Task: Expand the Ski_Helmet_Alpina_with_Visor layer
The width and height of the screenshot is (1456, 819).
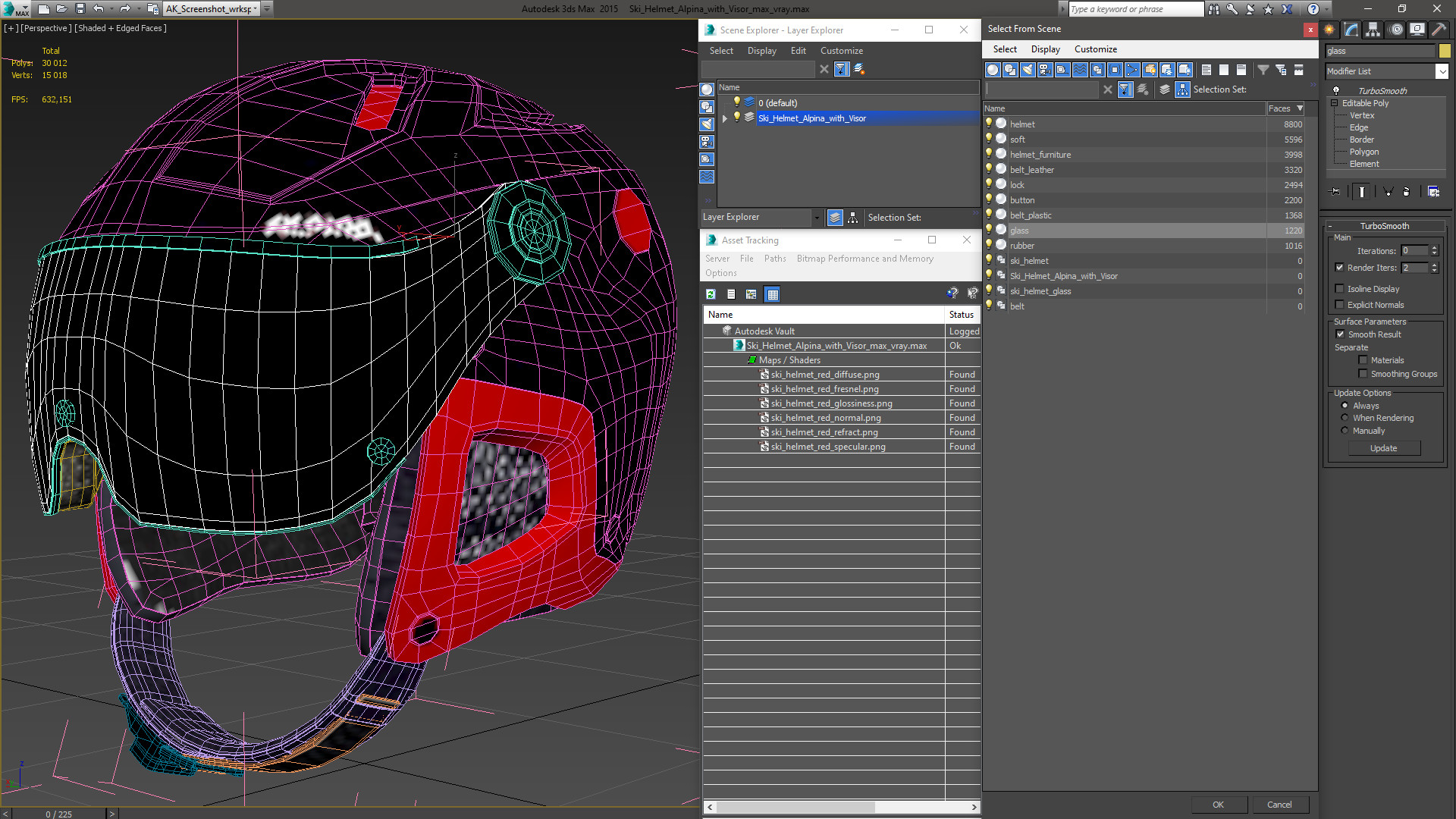Action: pyautogui.click(x=725, y=118)
